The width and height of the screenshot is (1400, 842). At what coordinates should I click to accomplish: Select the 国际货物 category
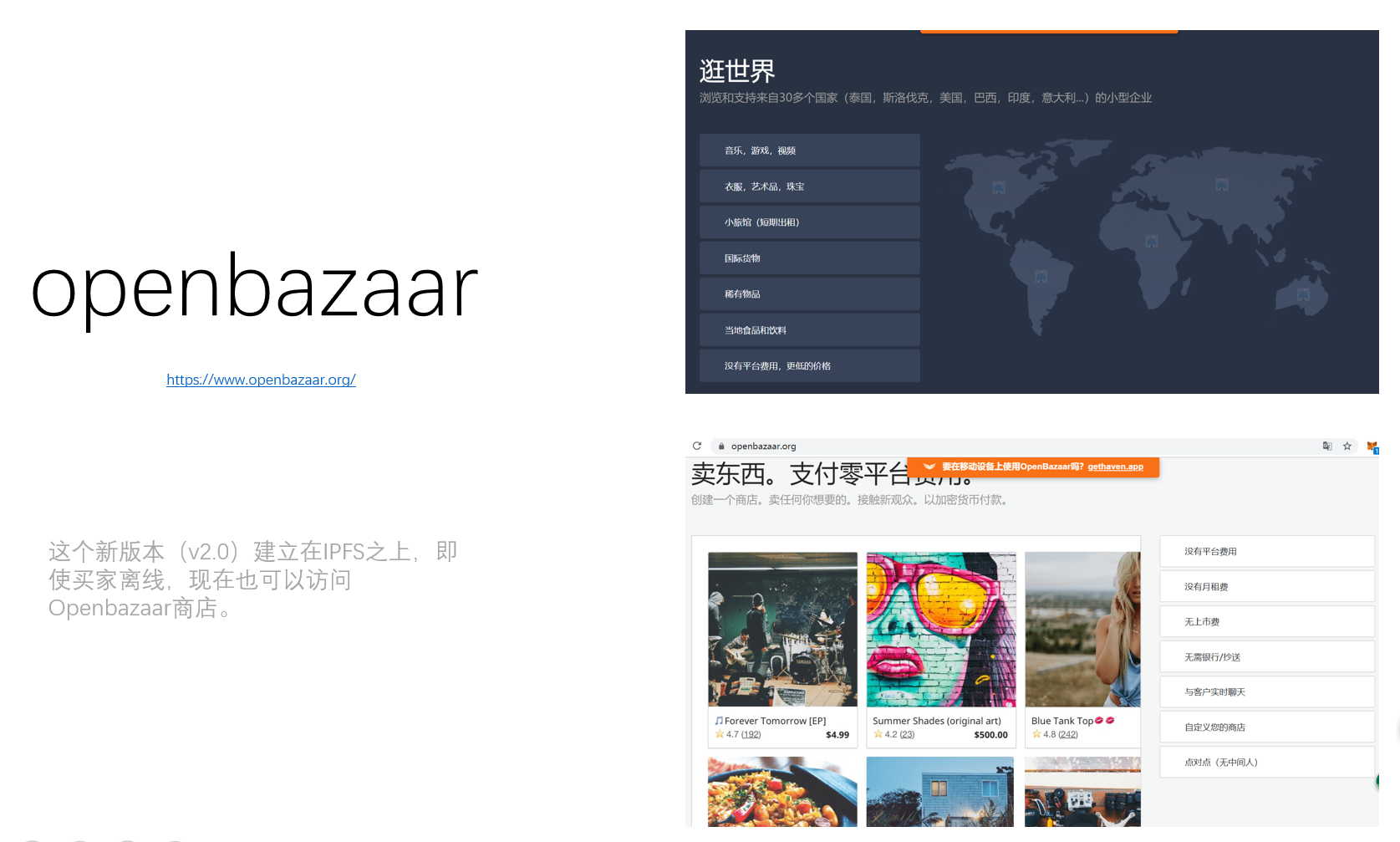point(810,258)
